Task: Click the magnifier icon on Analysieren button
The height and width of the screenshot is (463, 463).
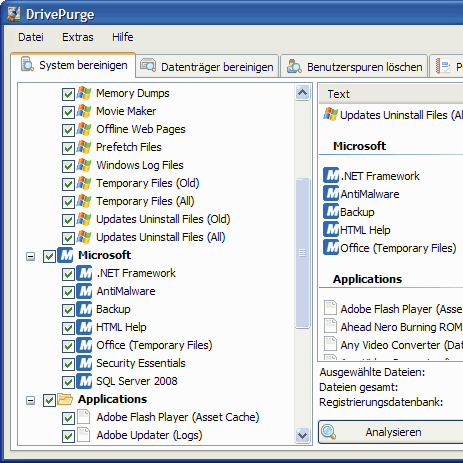Action: [329, 432]
